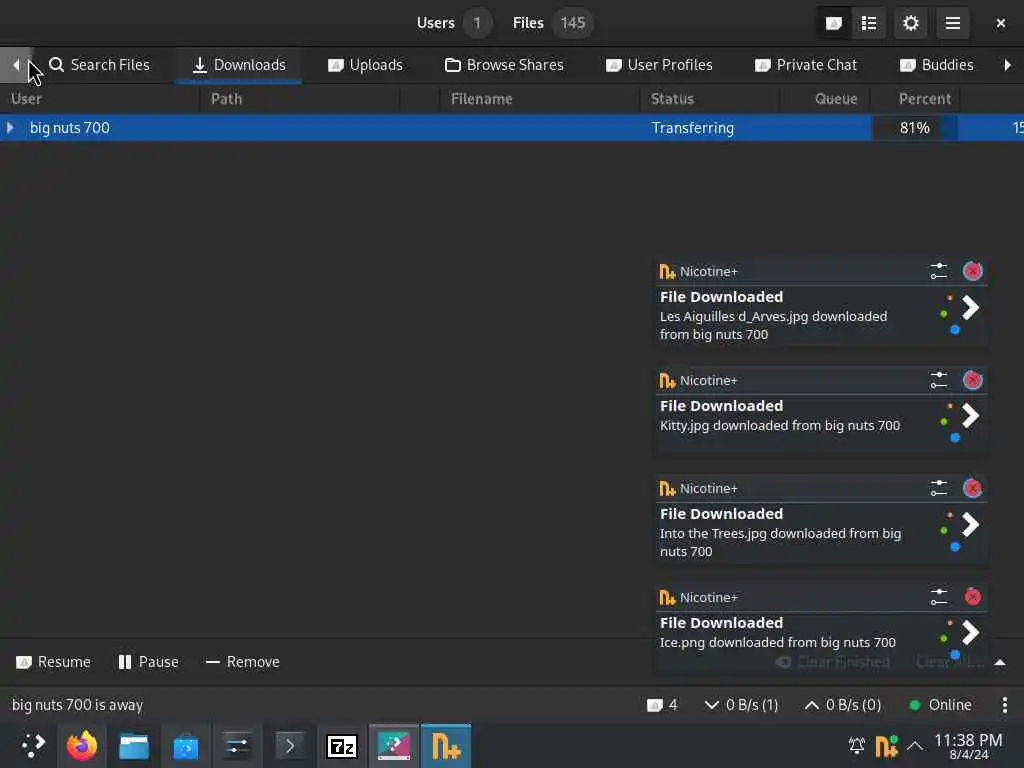Sort by Path column header

[299, 99]
